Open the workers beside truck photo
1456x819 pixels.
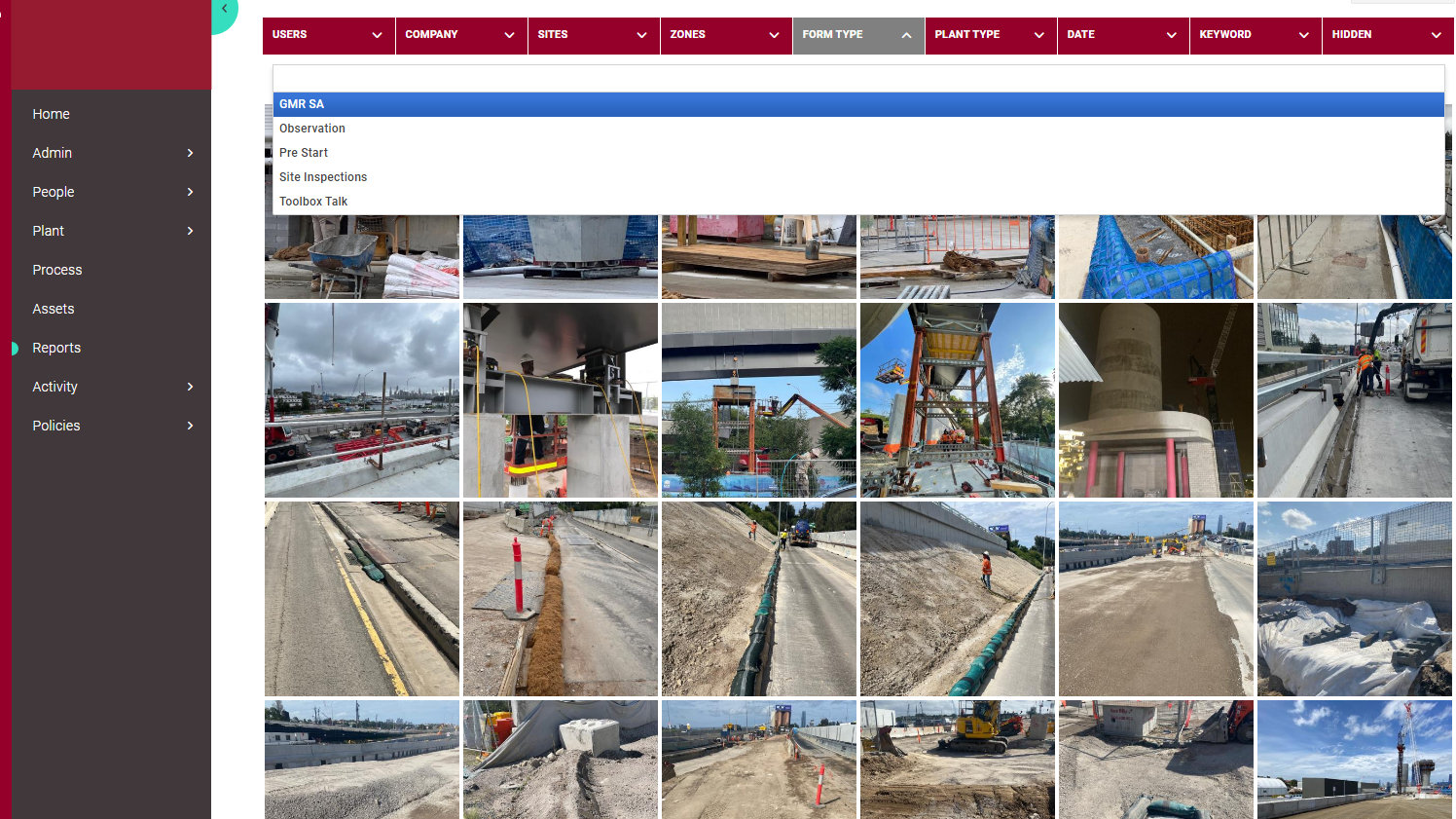[1355, 400]
